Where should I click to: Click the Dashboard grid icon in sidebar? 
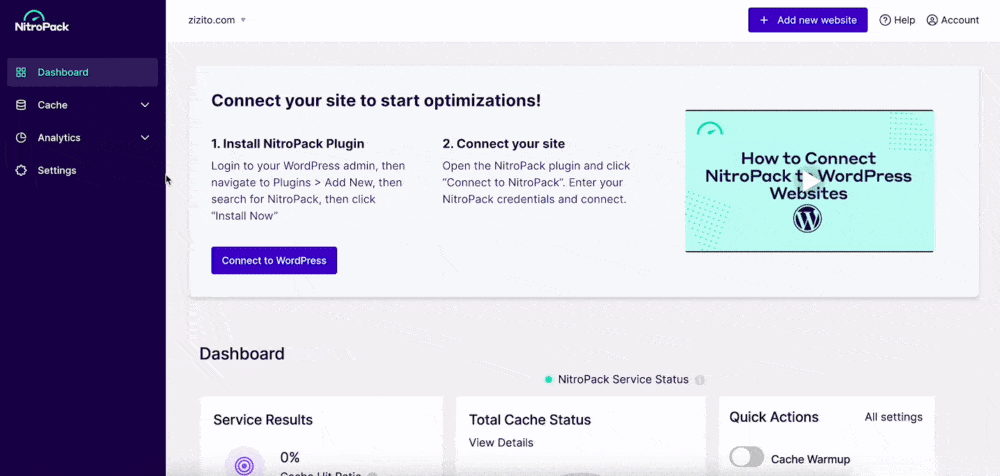point(21,72)
